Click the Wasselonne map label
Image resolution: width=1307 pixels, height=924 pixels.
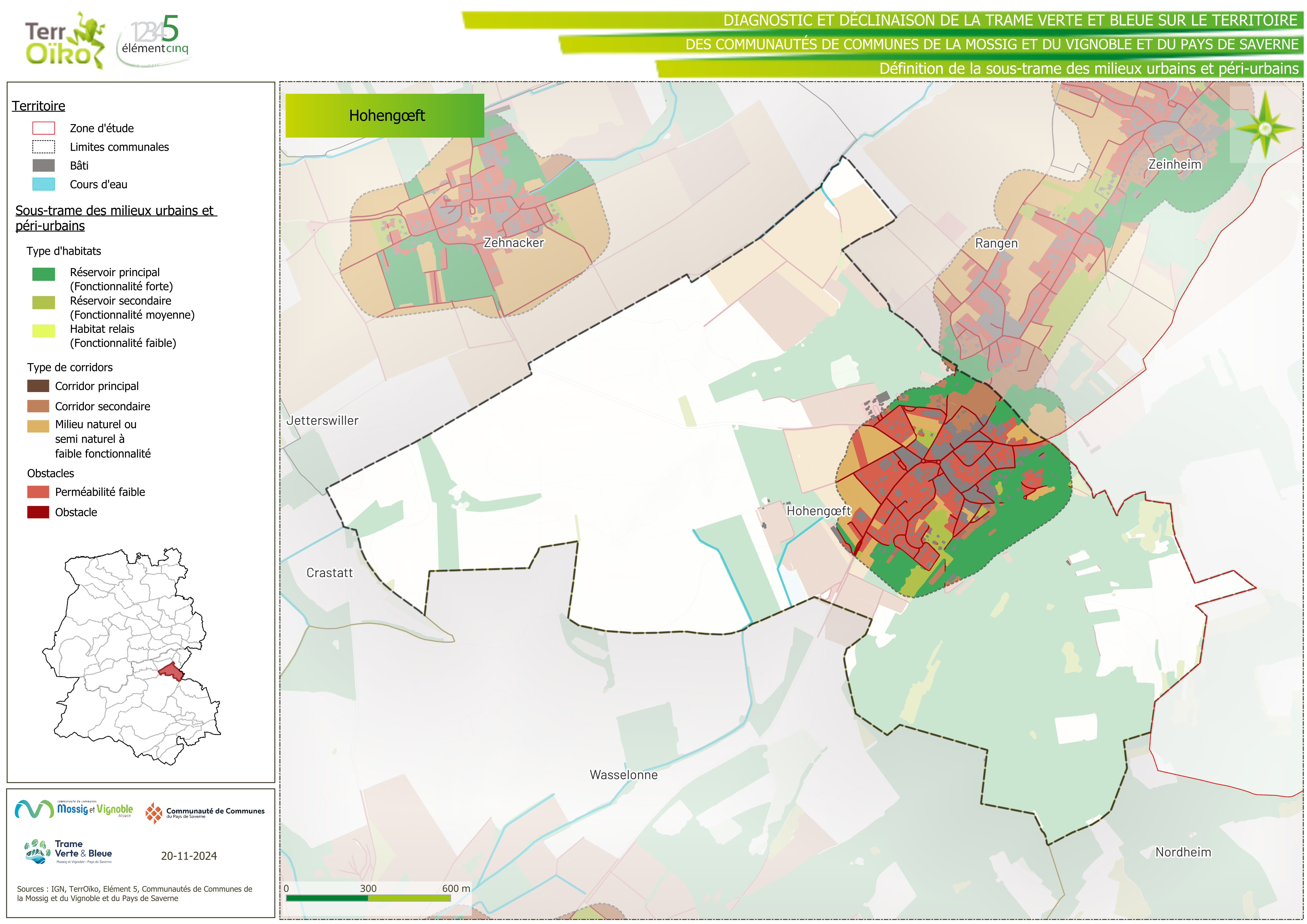click(x=623, y=775)
